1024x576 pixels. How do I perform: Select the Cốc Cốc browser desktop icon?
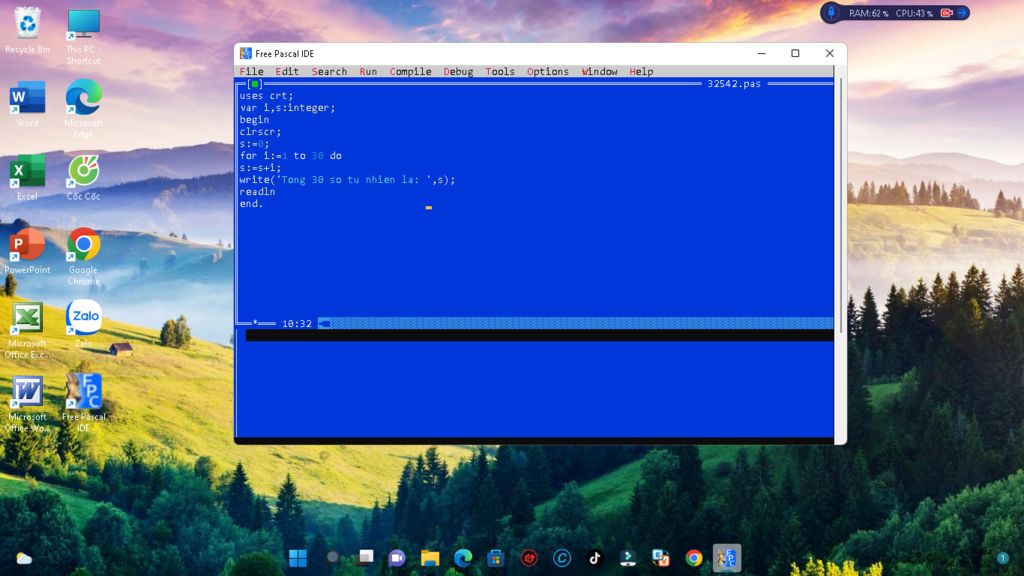point(84,177)
